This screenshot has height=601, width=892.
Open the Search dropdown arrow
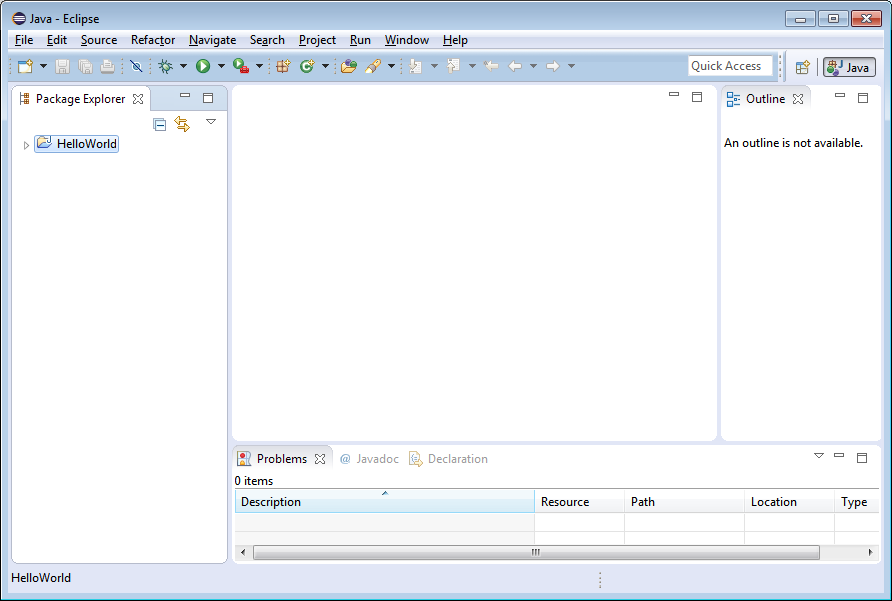tap(391, 67)
